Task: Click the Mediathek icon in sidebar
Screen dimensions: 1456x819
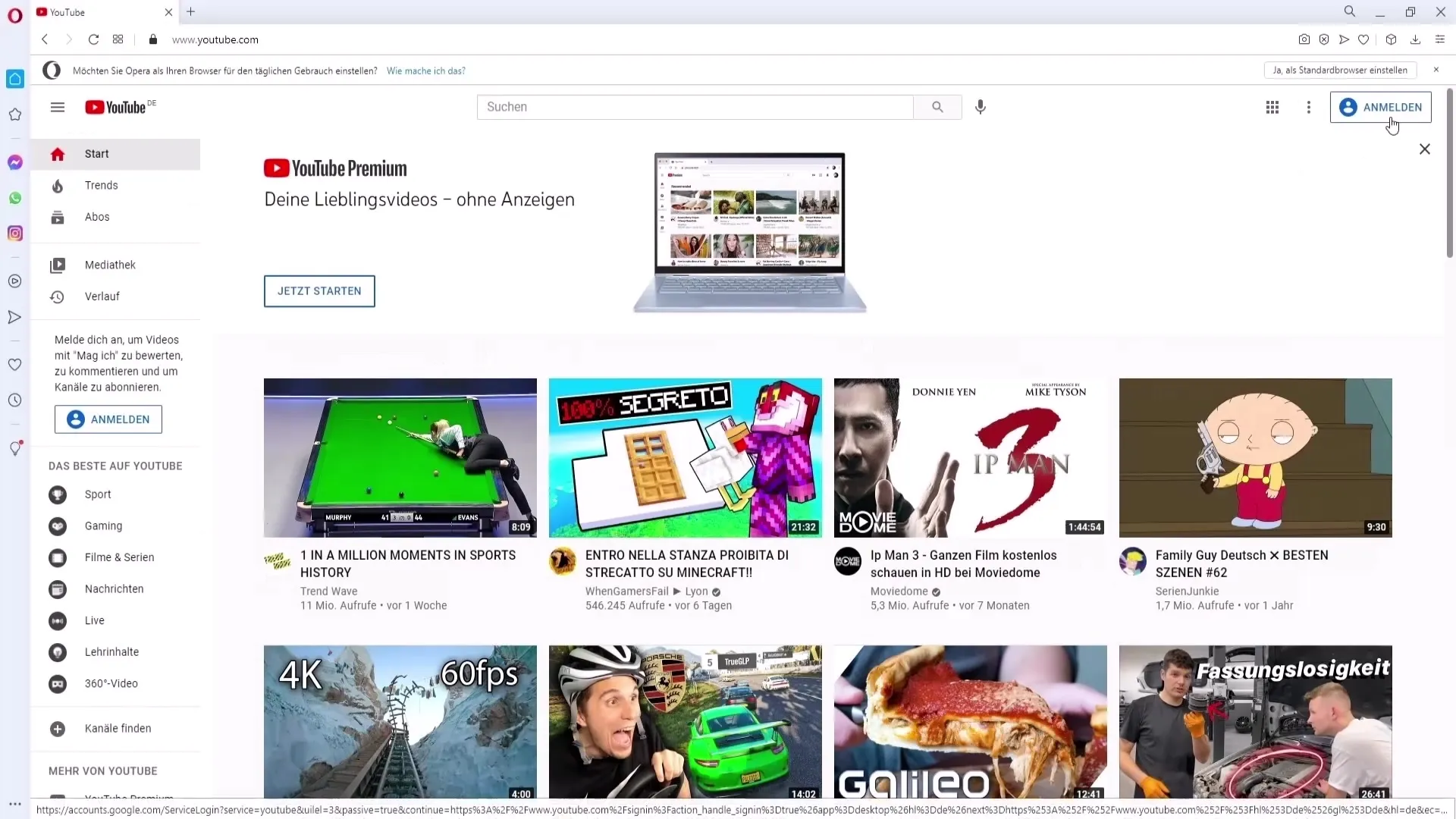Action: coord(57,264)
